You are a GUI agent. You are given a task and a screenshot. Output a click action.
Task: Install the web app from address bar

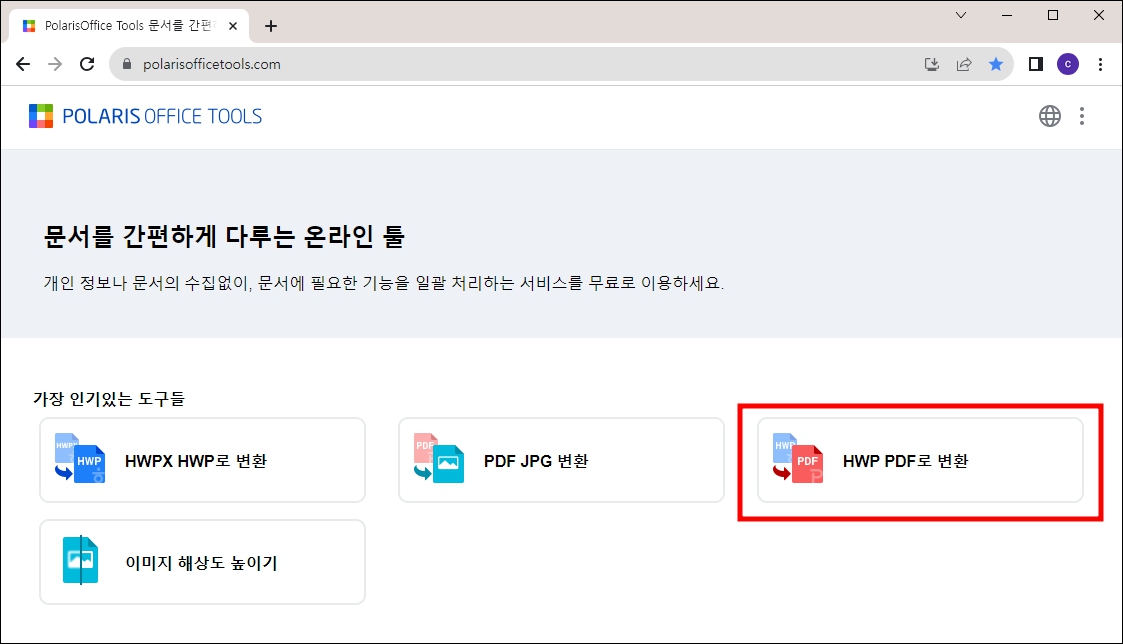[932, 64]
